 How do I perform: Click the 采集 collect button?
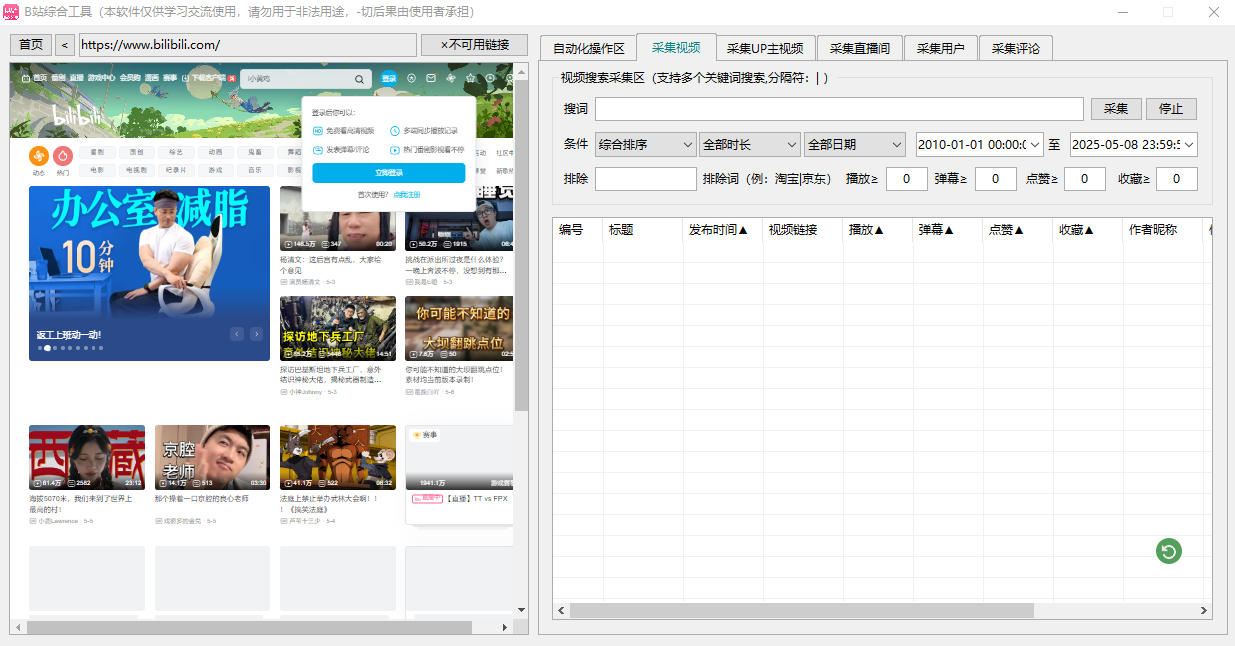[1116, 108]
